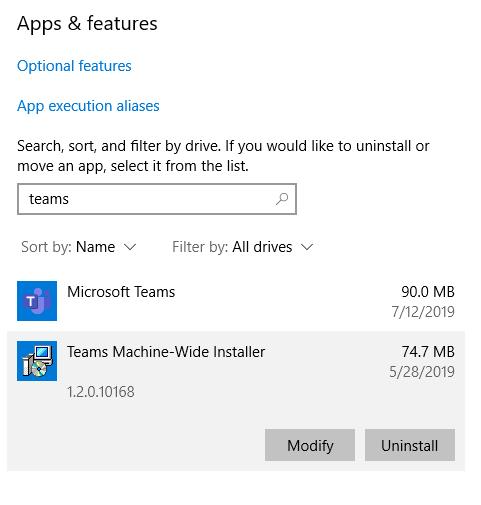
Task: Select the Teams Machine-Wide Installer entry
Action: (x=236, y=401)
